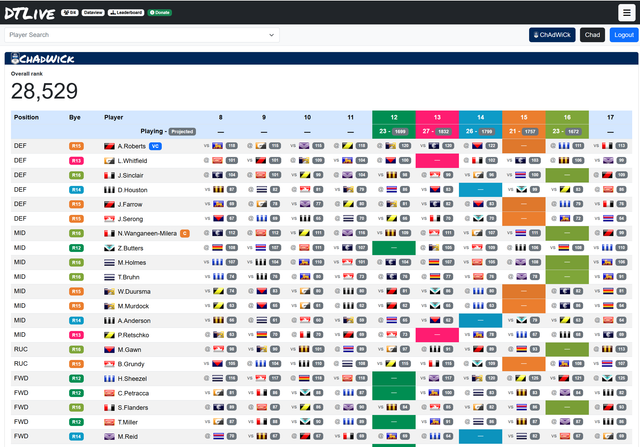Click team flag icon next to H.Sheezel
Viewport: 640px width, 447px height.
(x=110, y=379)
